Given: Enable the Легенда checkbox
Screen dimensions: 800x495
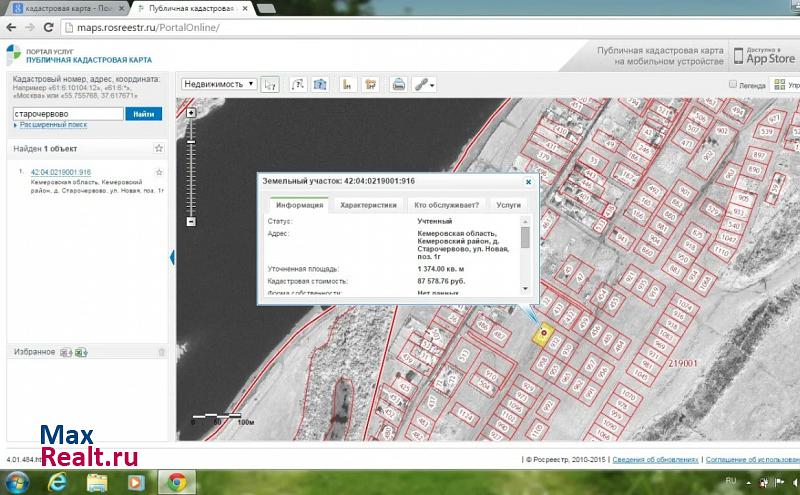Looking at the screenshot, I should coord(733,85).
